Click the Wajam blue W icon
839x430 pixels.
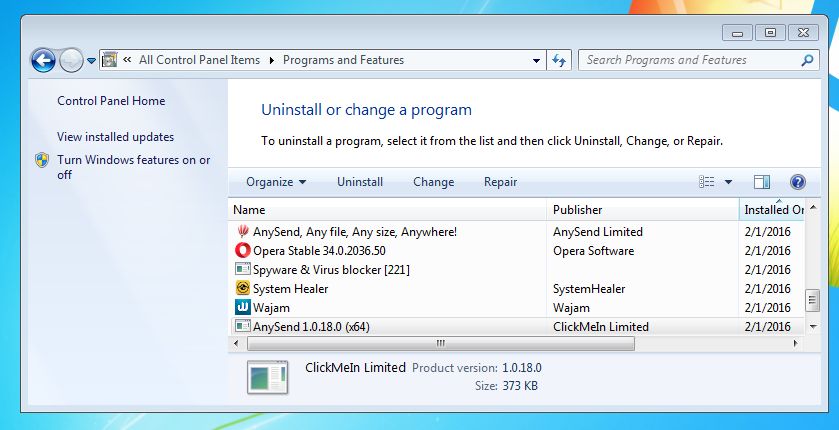coord(242,307)
